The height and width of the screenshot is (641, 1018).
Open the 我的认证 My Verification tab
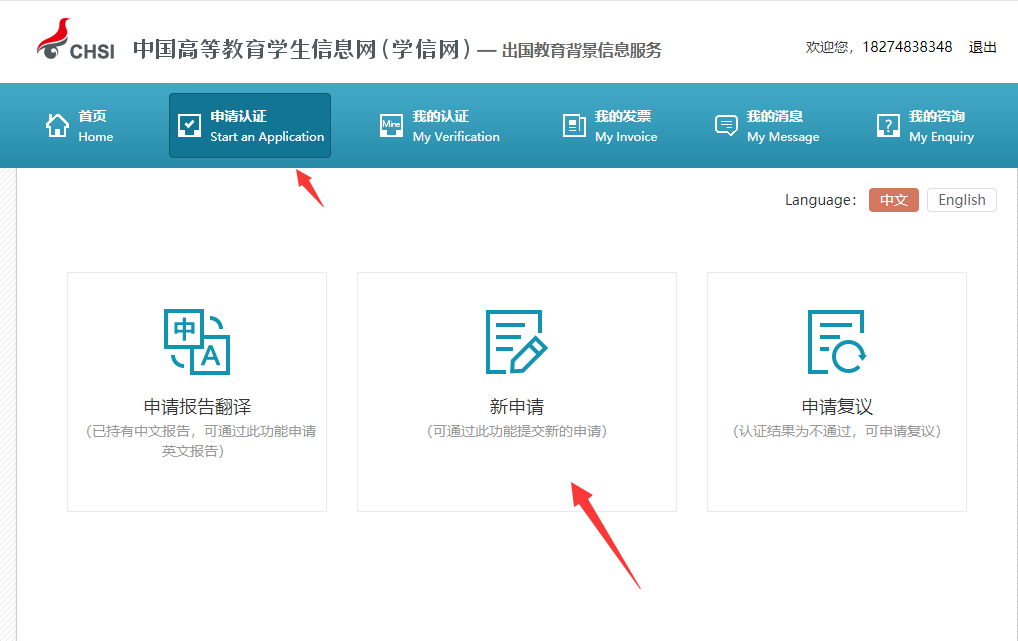click(x=455, y=126)
